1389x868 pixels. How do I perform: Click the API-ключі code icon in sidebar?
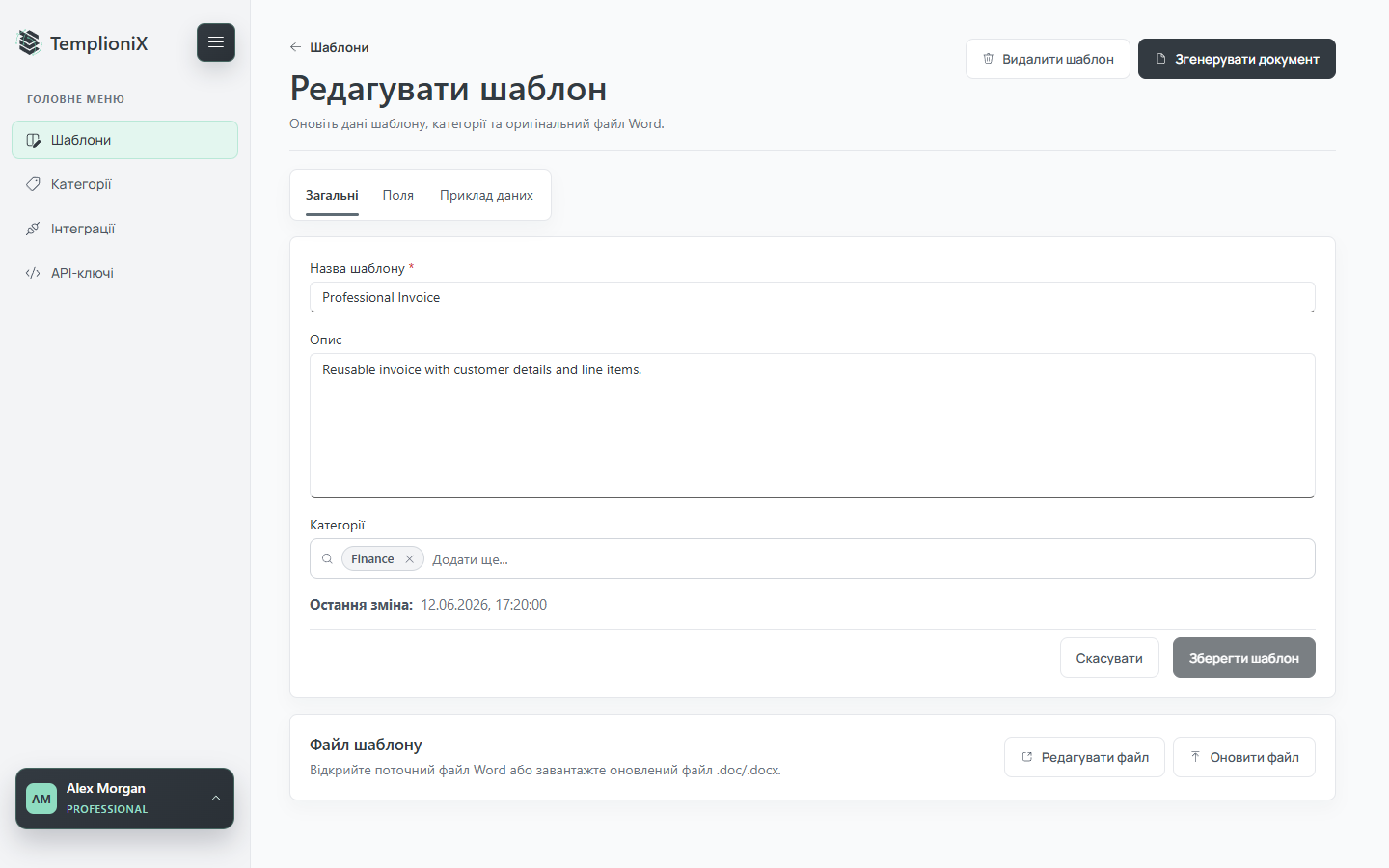pyautogui.click(x=33, y=273)
